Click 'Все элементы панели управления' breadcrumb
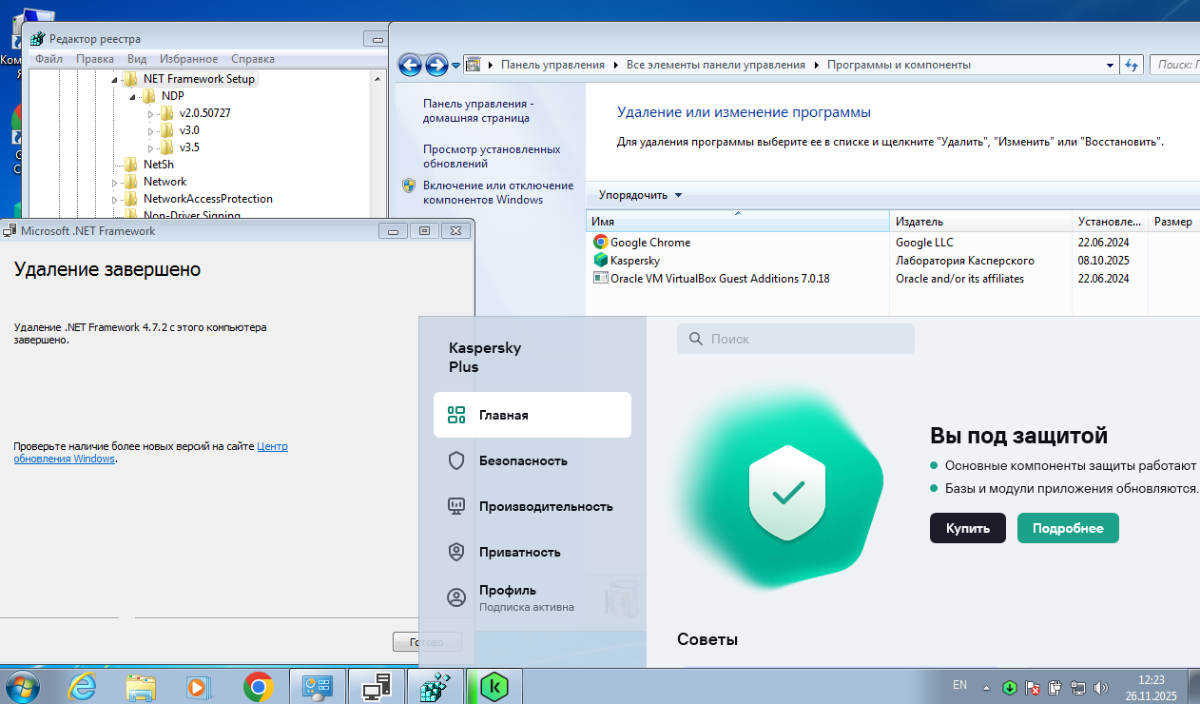1200x704 pixels. point(716,65)
